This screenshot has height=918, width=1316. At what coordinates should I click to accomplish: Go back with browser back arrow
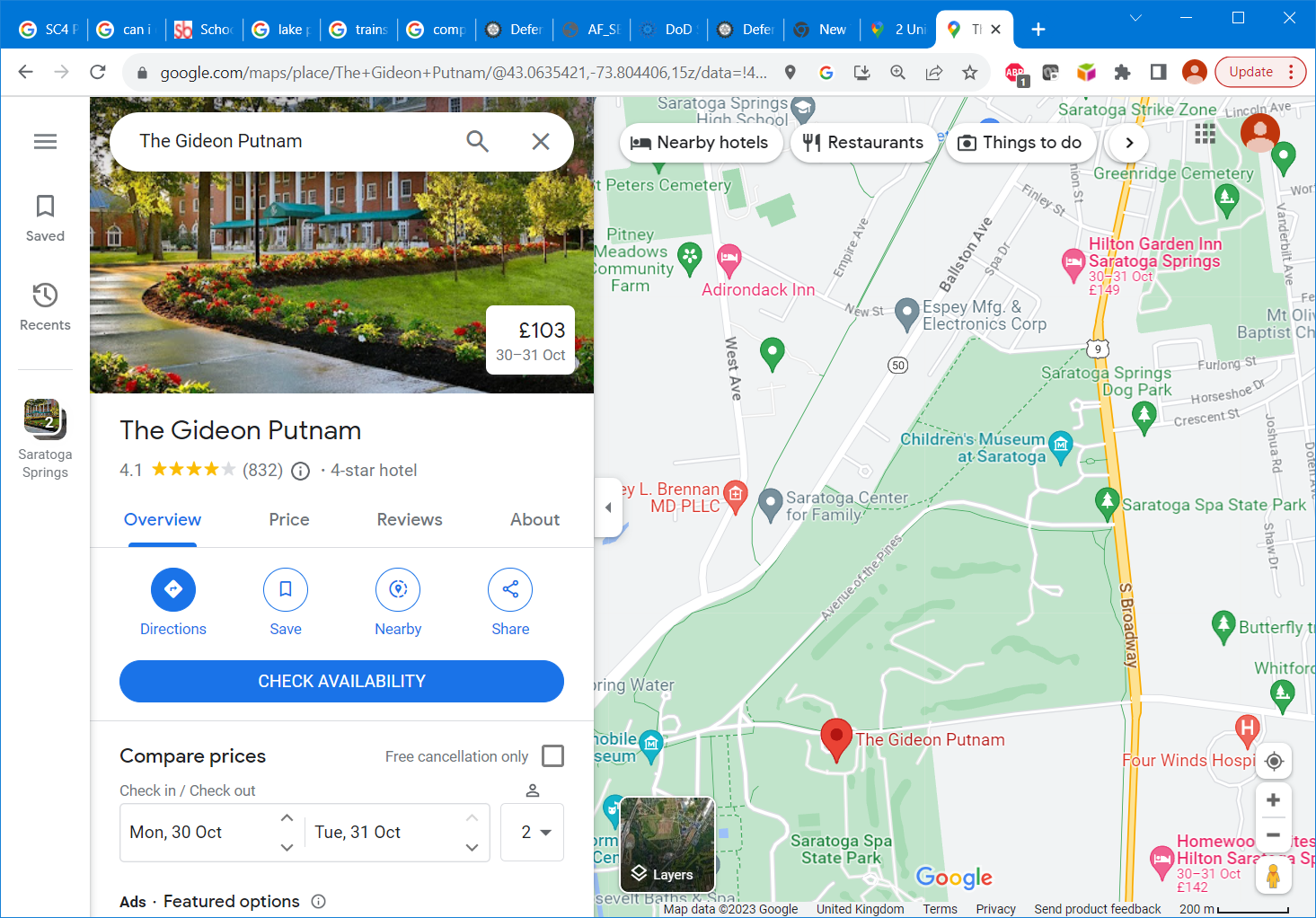coord(25,72)
